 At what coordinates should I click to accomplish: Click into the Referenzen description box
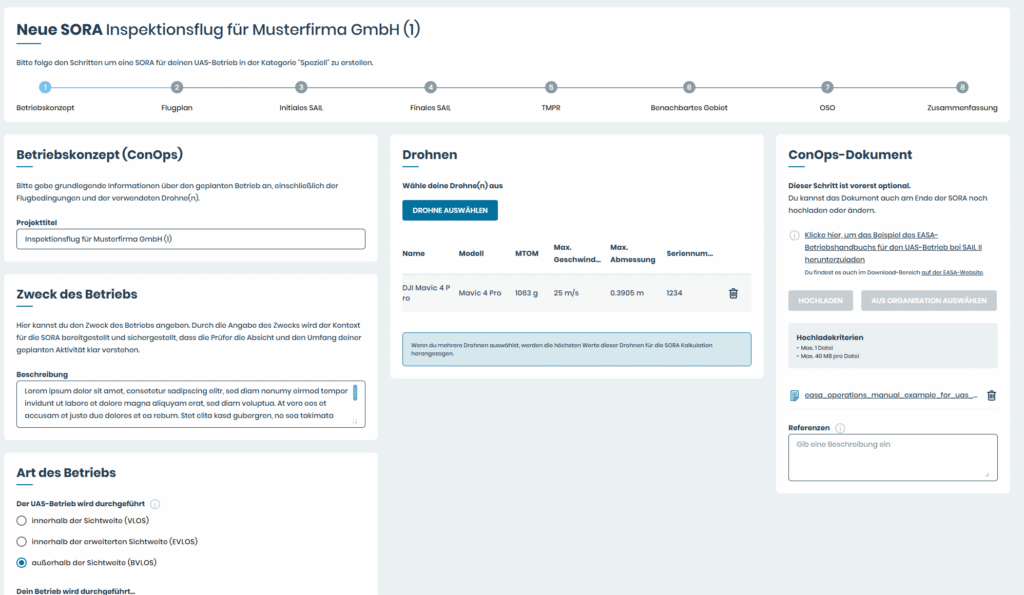[893, 457]
